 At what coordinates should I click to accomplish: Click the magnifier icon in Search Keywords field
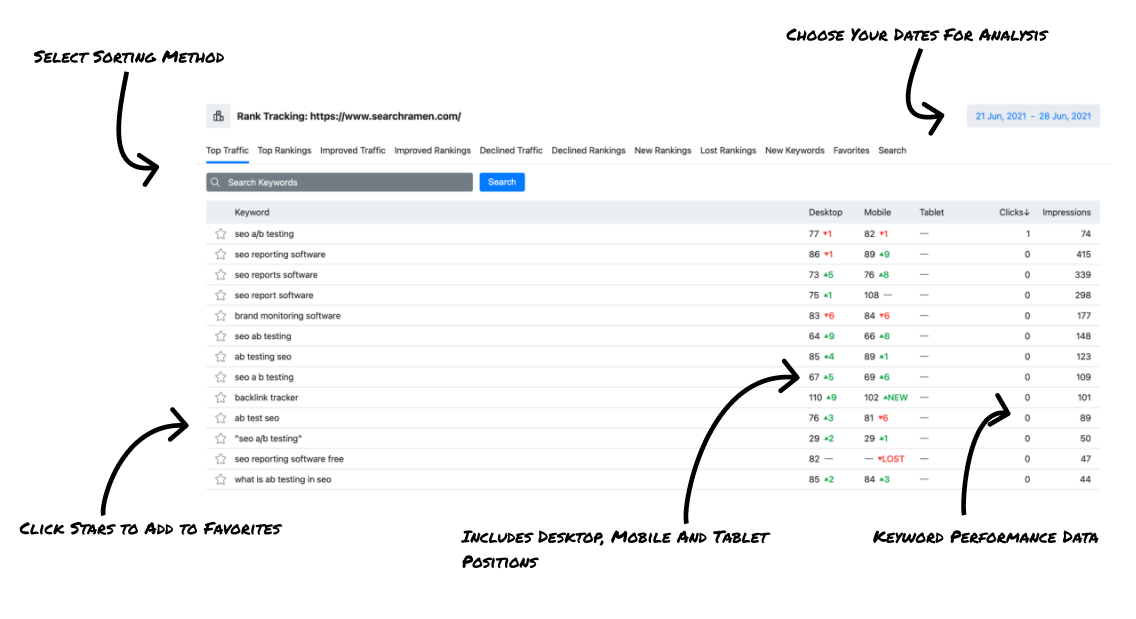[215, 183]
